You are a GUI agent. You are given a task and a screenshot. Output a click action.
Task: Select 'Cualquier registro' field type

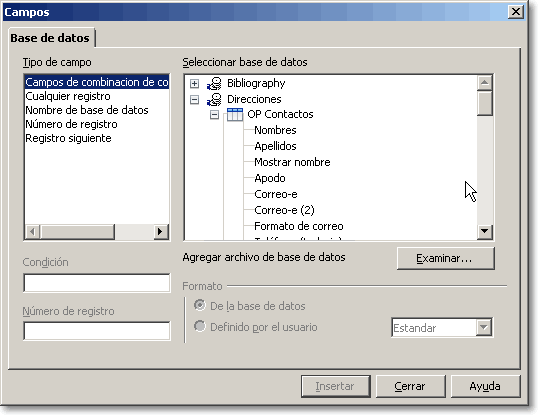97,96
